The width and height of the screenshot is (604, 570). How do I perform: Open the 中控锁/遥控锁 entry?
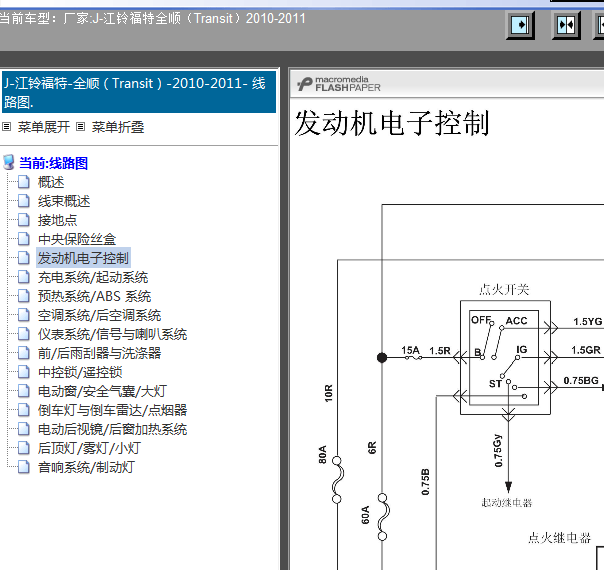(80, 372)
